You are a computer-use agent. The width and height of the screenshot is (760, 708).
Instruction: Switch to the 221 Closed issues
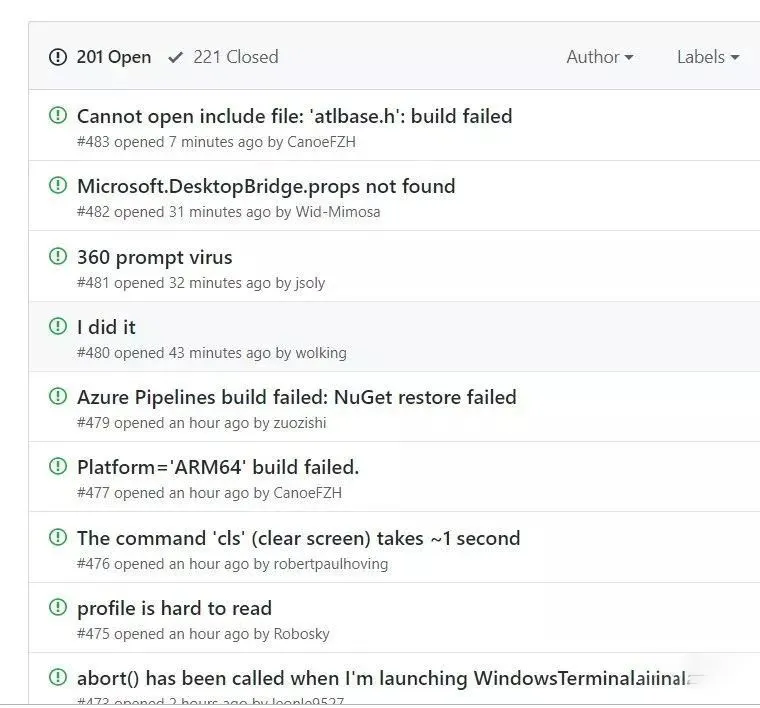[x=223, y=57]
